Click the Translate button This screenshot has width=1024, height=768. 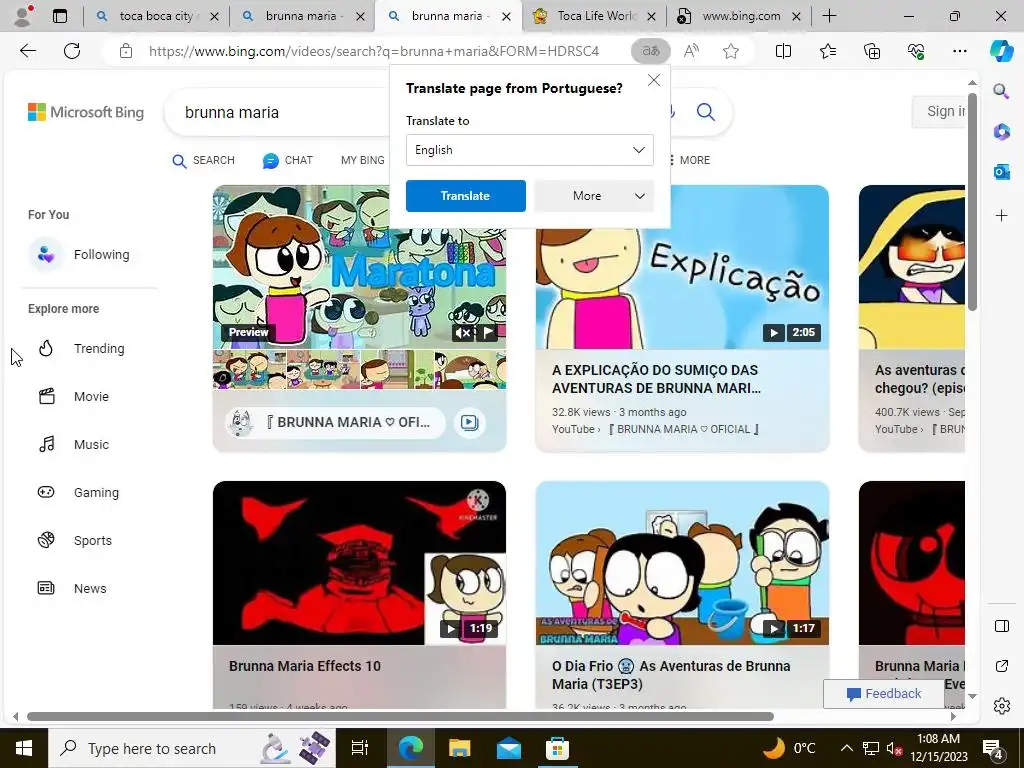[466, 196]
